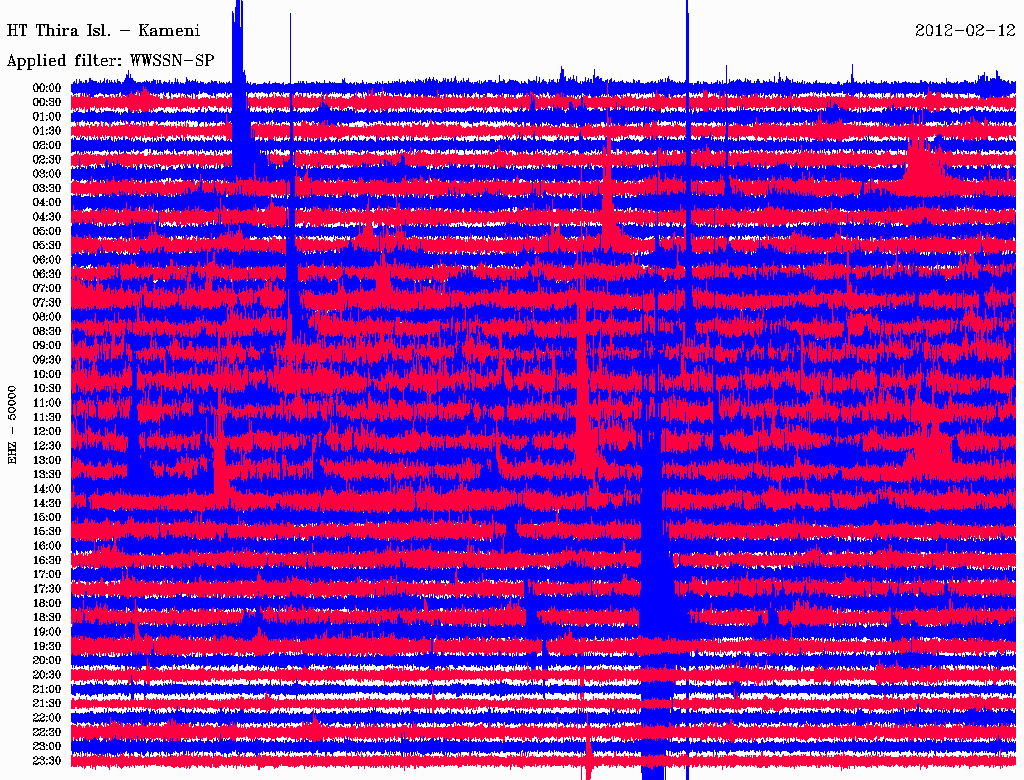Click the 12:30 time label
Screen dimensions: 1024x780
click(47, 446)
